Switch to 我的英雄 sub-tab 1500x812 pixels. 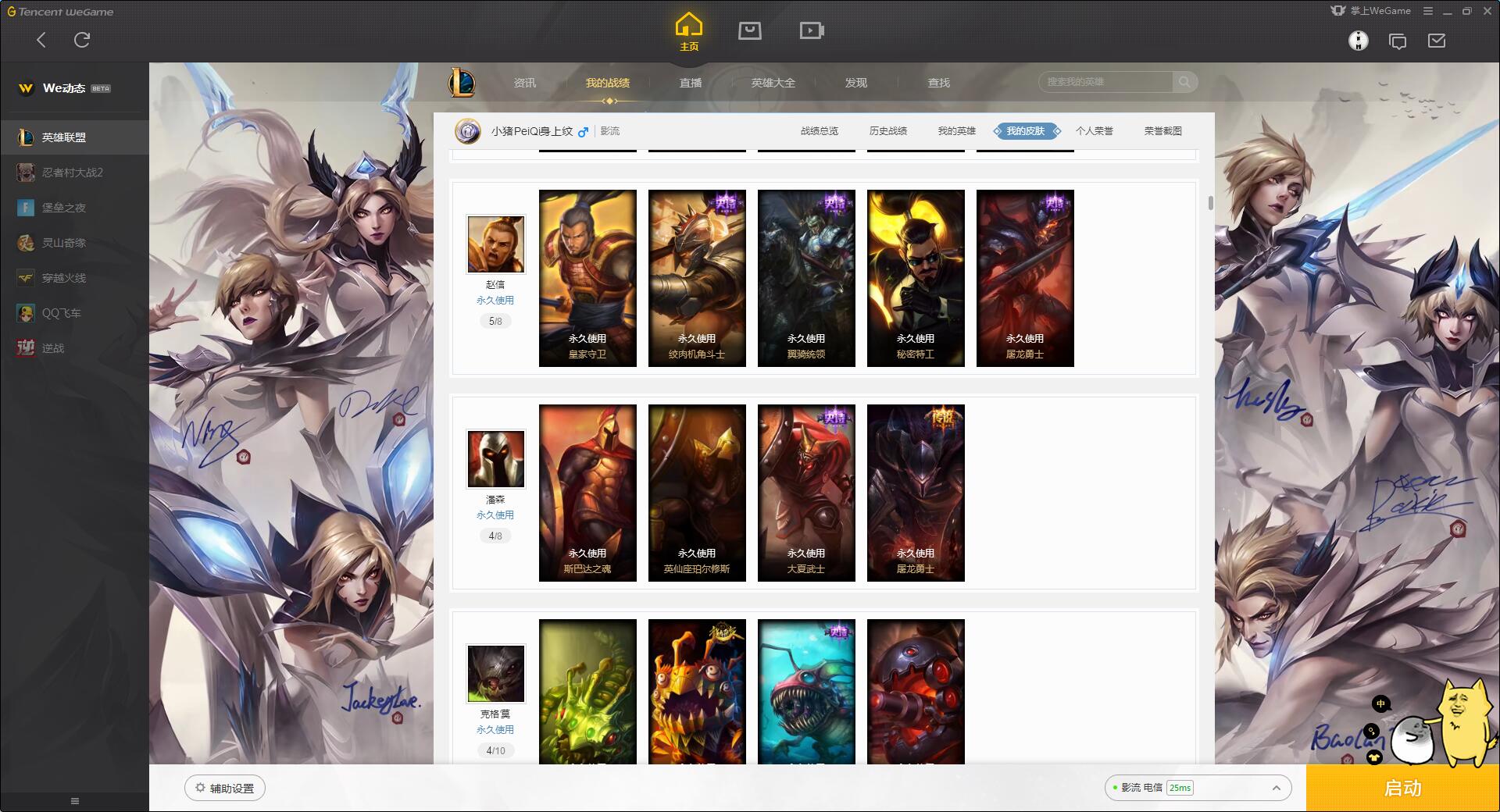957,131
